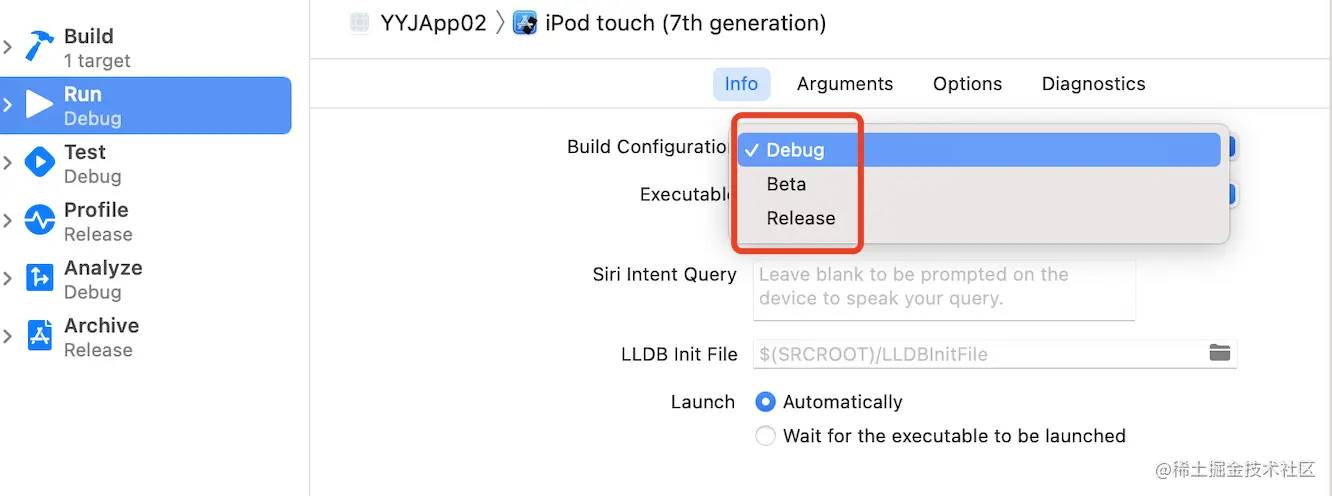Click the YYJApp02 scheme breadcrumb
The width and height of the screenshot is (1332, 496).
coord(434,23)
